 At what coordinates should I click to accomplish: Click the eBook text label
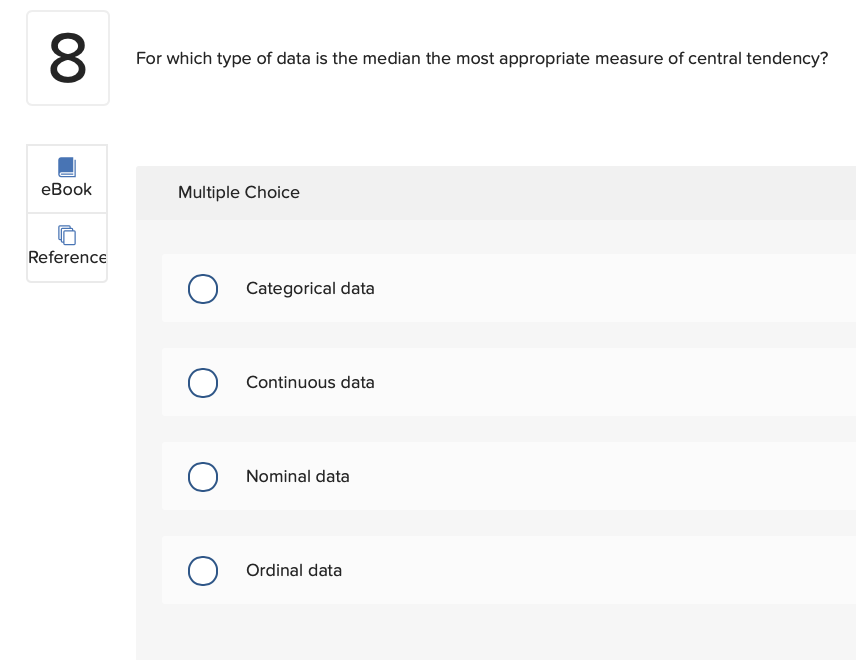[66, 189]
